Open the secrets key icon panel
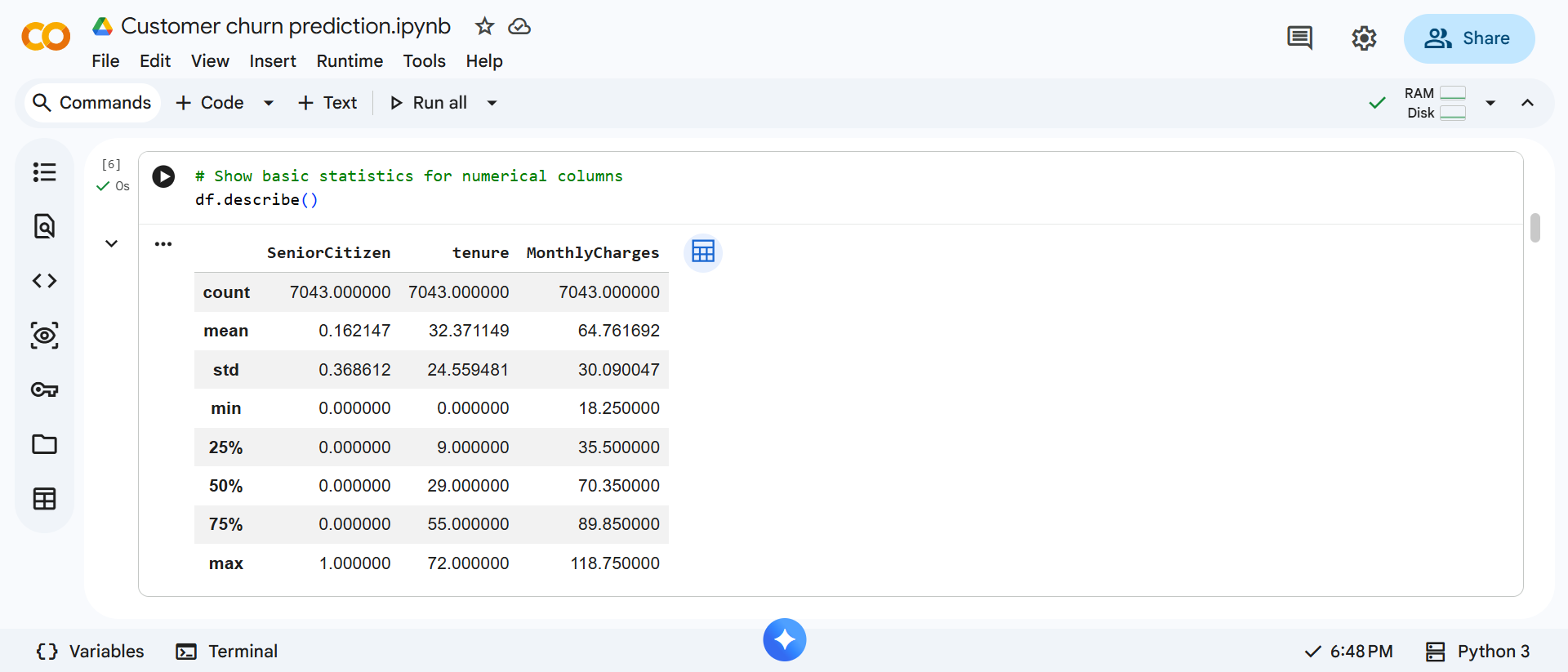Viewport: 1568px width, 672px height. point(44,389)
